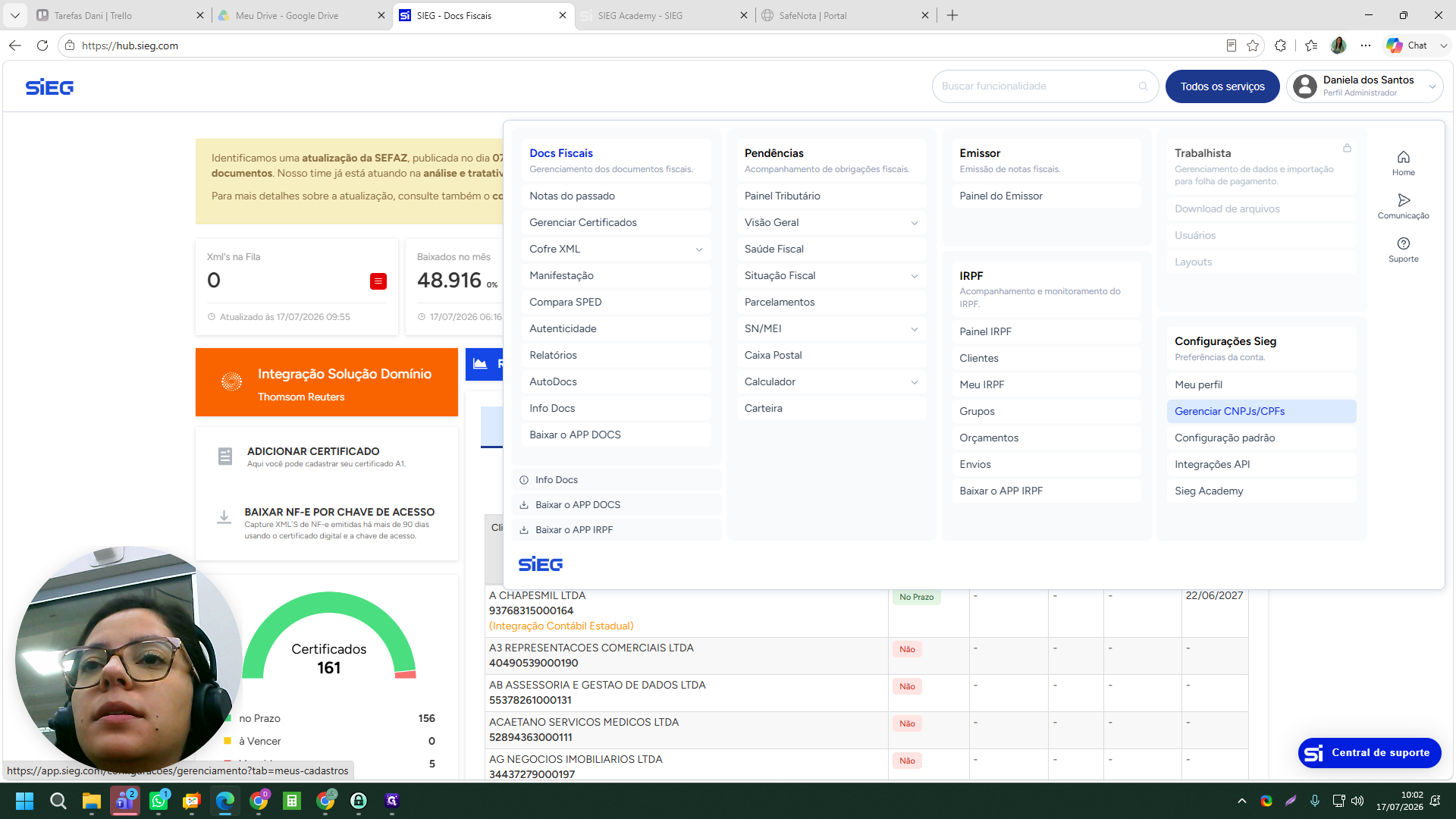Screen dimensions: 1456x819
Task: Expand the Cofre XML submenu
Action: pyautogui.click(x=699, y=249)
